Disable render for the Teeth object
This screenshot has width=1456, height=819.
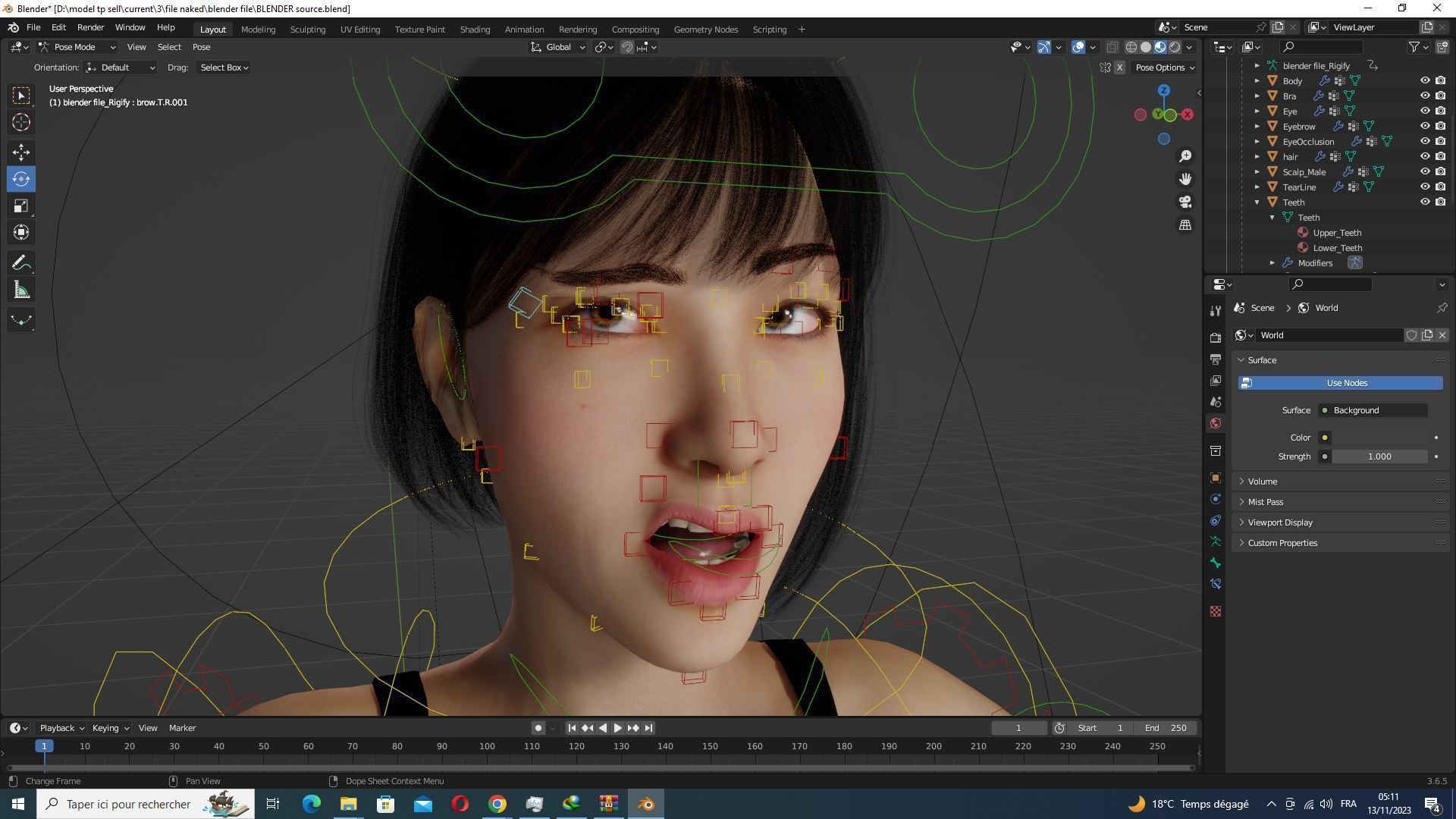[x=1440, y=202]
